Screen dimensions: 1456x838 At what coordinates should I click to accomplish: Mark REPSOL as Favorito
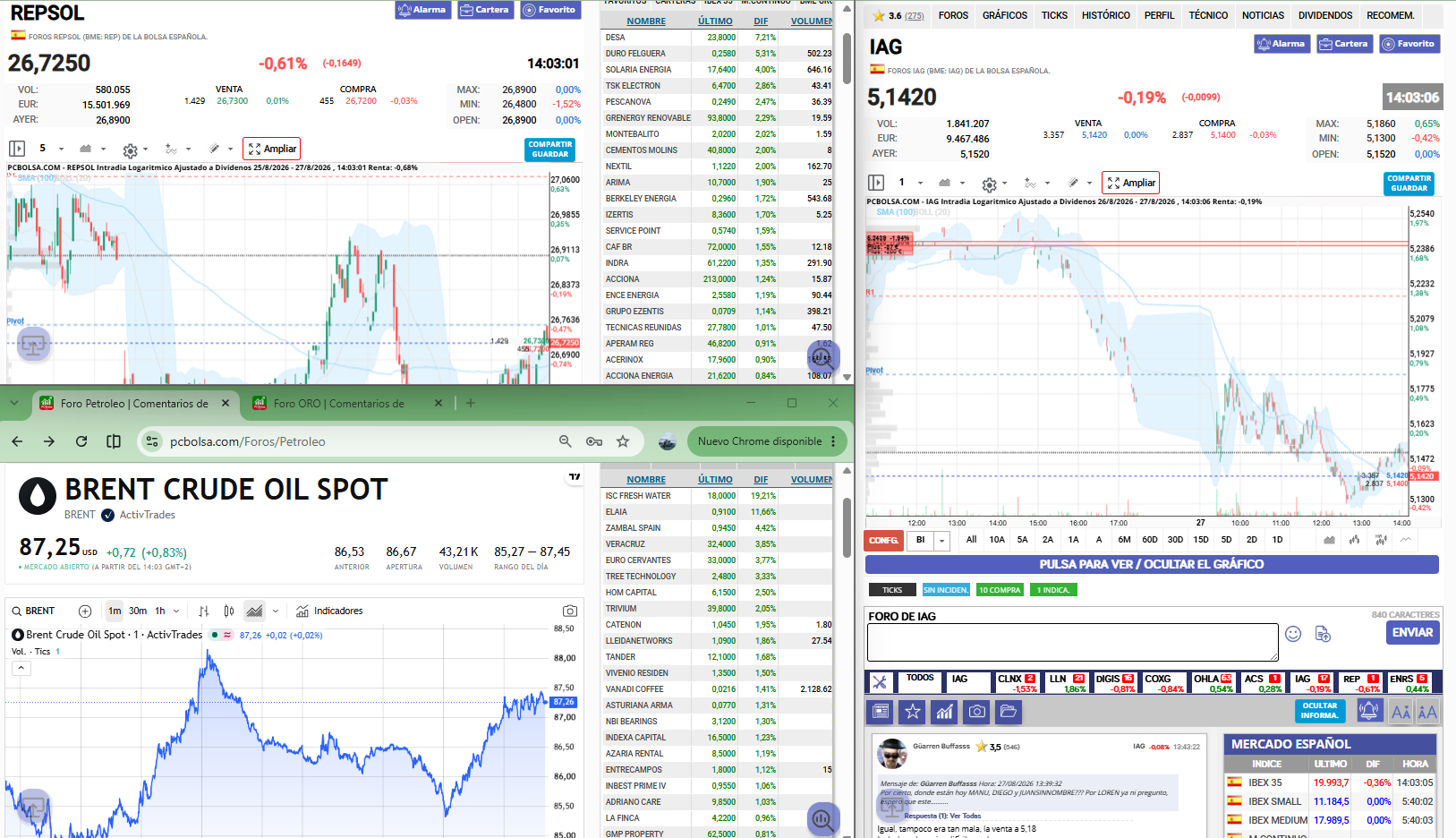[x=550, y=10]
